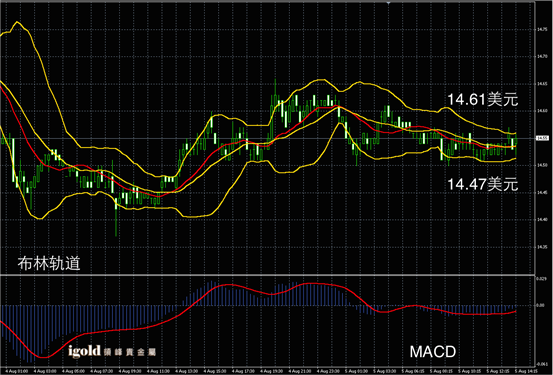
Task: Select the 布林轨道 indicator label
Action: (49, 263)
